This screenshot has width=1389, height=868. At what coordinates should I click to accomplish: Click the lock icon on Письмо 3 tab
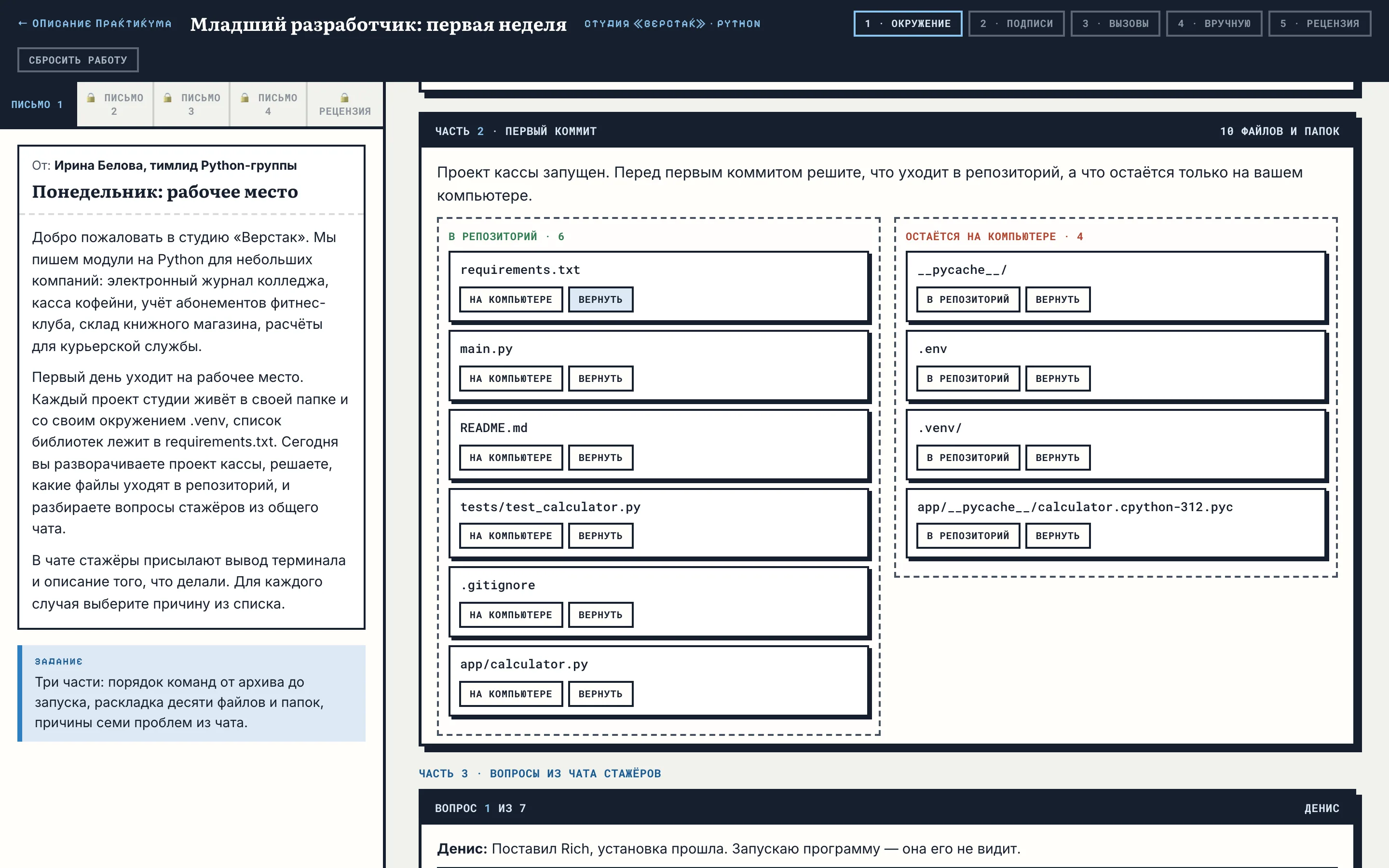(x=168, y=97)
